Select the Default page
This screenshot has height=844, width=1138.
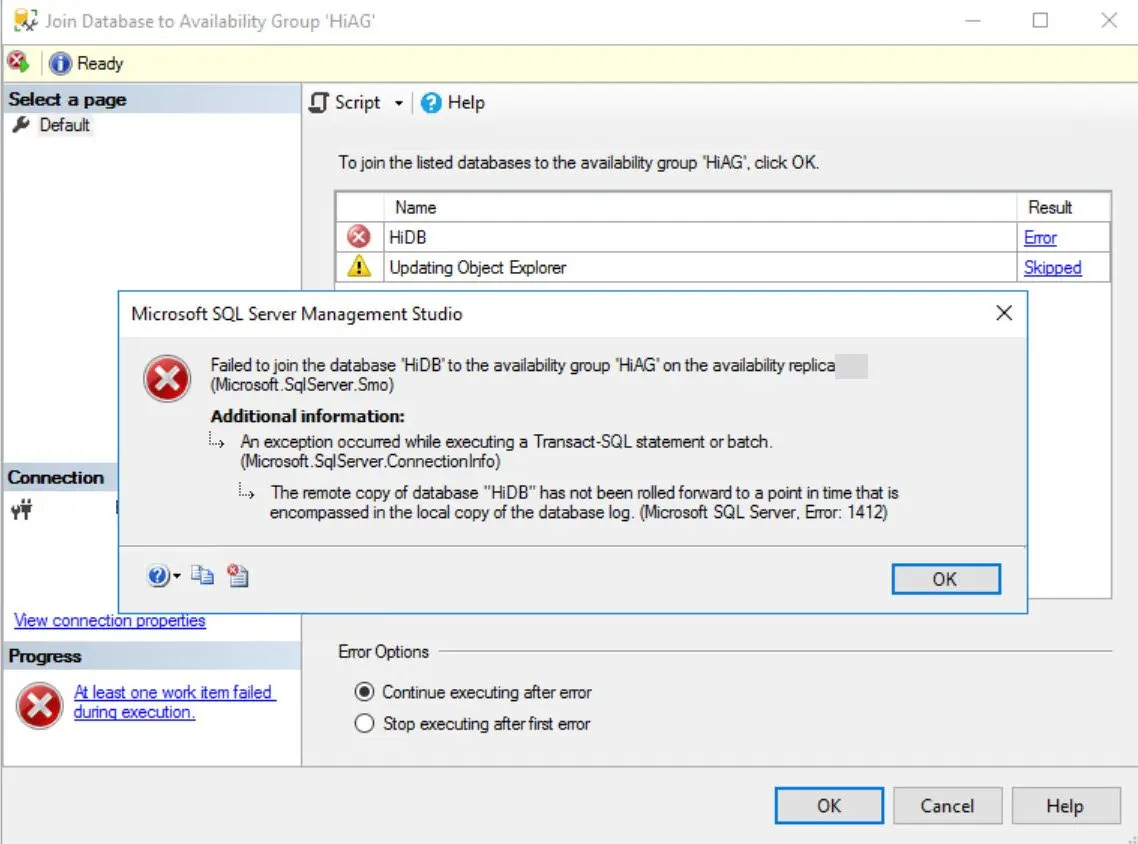[65, 125]
